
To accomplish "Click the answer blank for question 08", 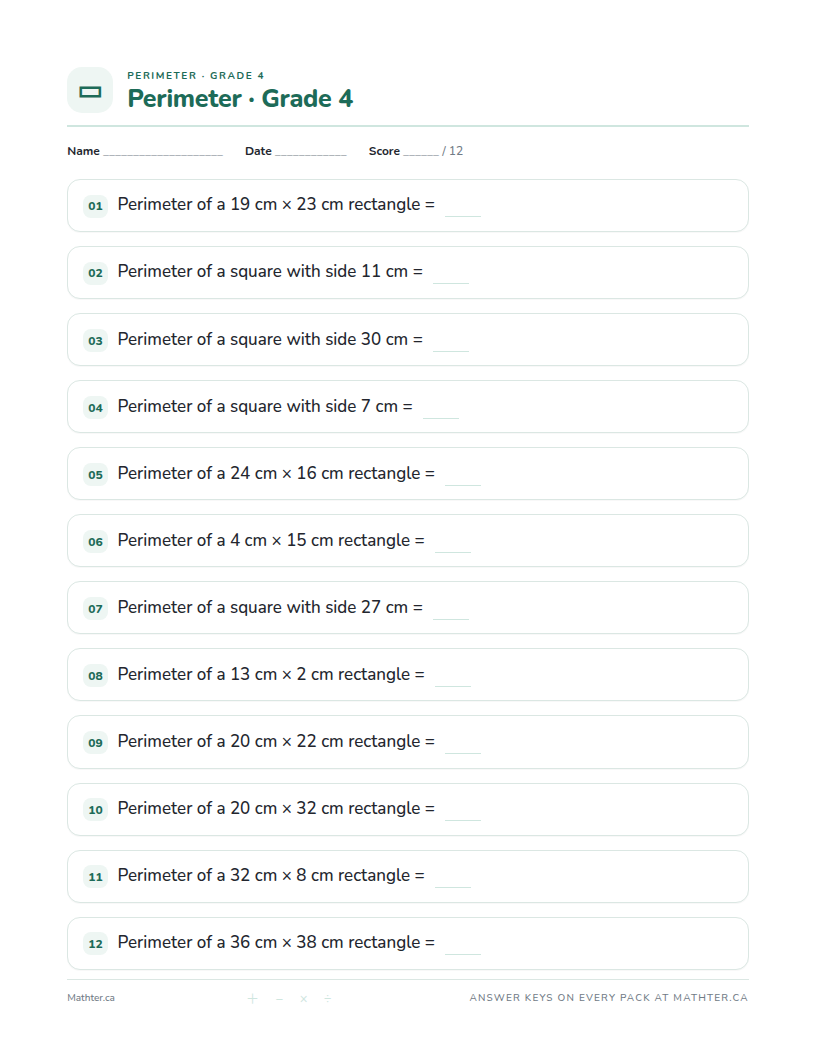I will point(453,678).
